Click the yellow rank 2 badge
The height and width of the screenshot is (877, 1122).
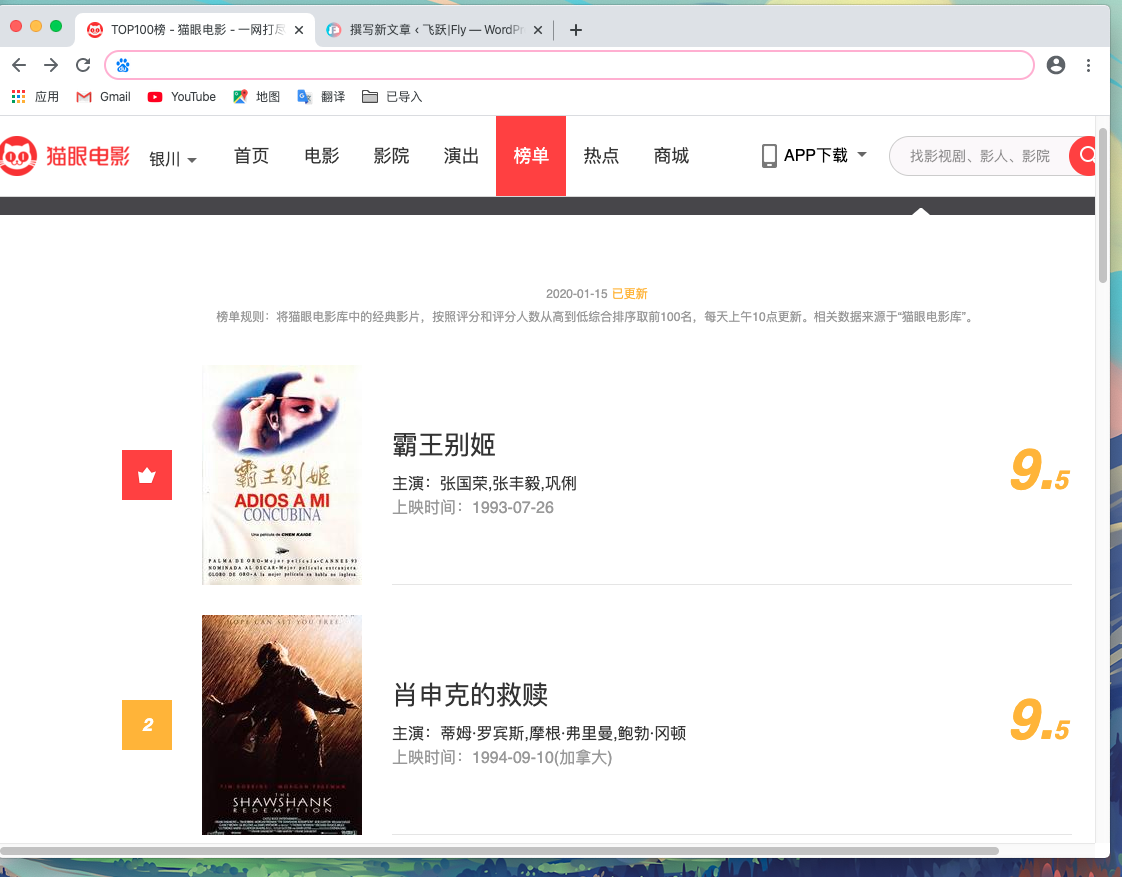(x=147, y=725)
